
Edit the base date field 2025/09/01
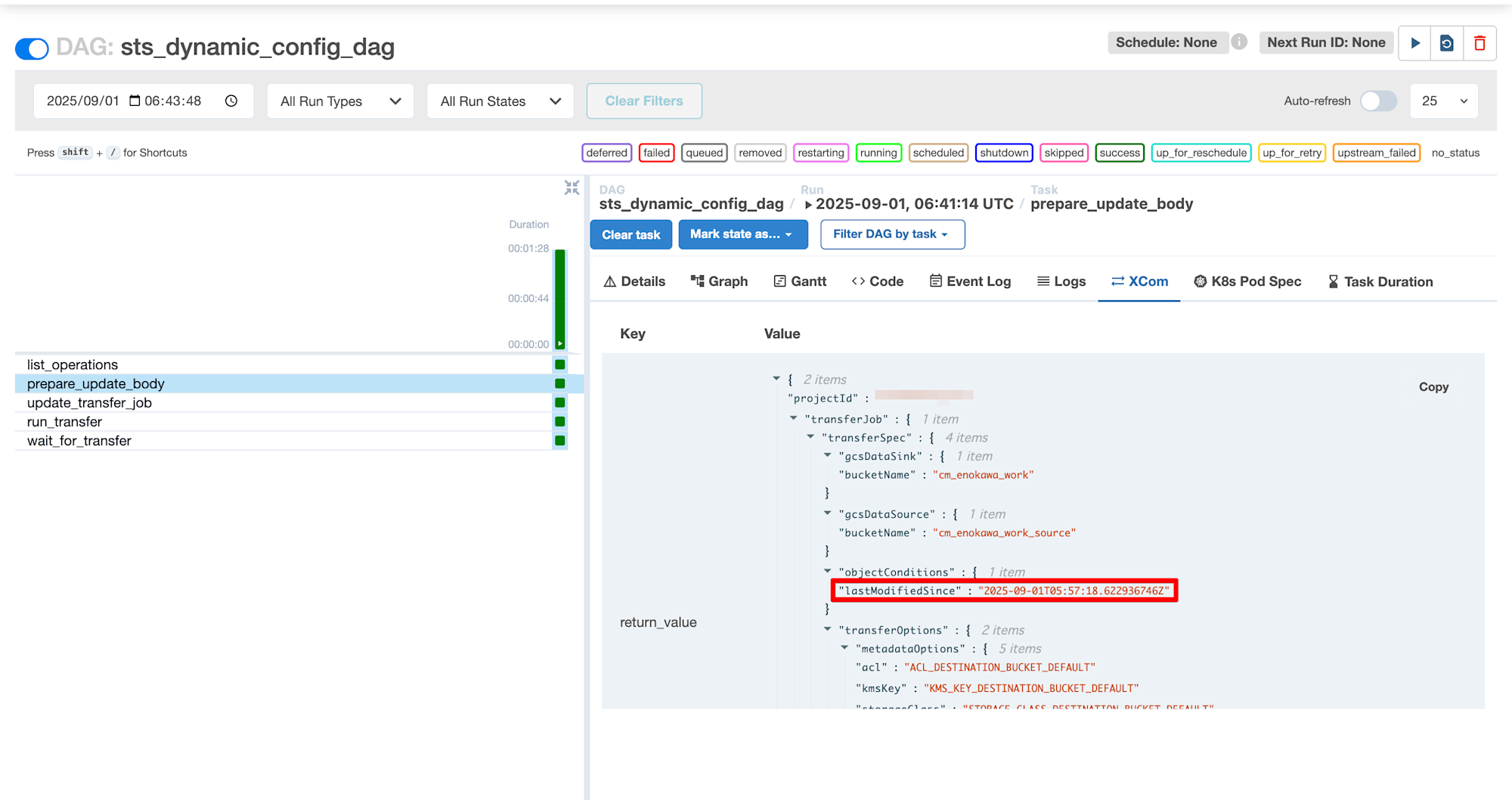[83, 101]
